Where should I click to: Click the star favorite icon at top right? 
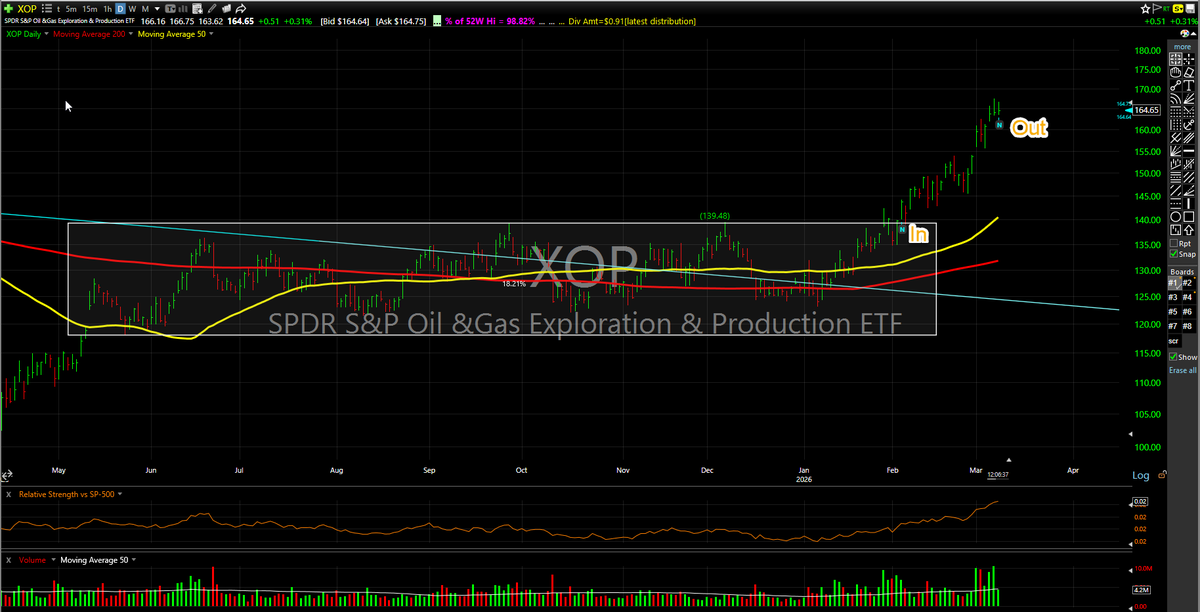pos(1145,9)
